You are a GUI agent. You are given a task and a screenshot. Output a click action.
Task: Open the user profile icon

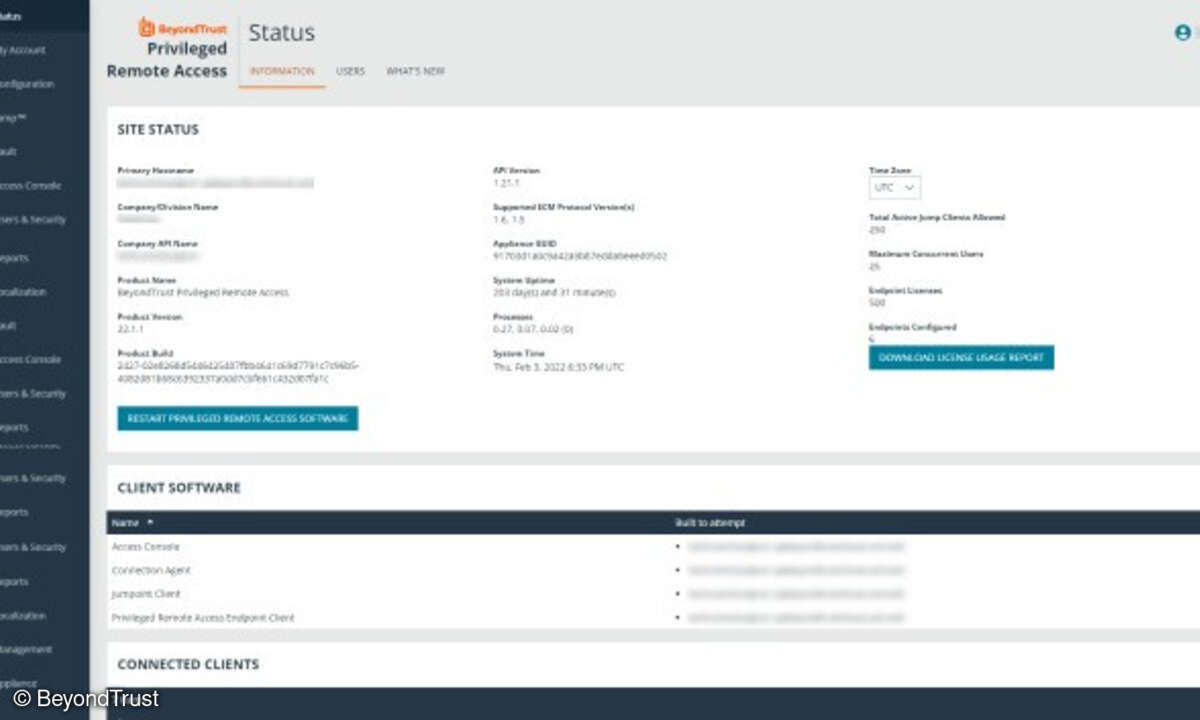(x=1182, y=32)
